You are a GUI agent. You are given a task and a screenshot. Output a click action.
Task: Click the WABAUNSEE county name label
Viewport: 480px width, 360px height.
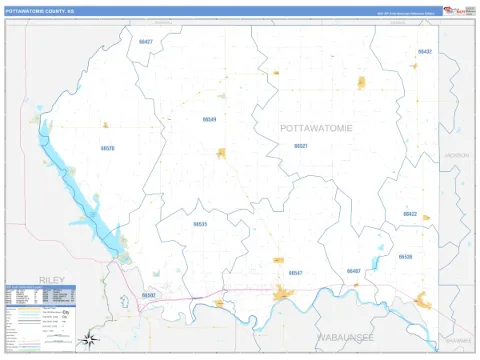click(x=345, y=337)
